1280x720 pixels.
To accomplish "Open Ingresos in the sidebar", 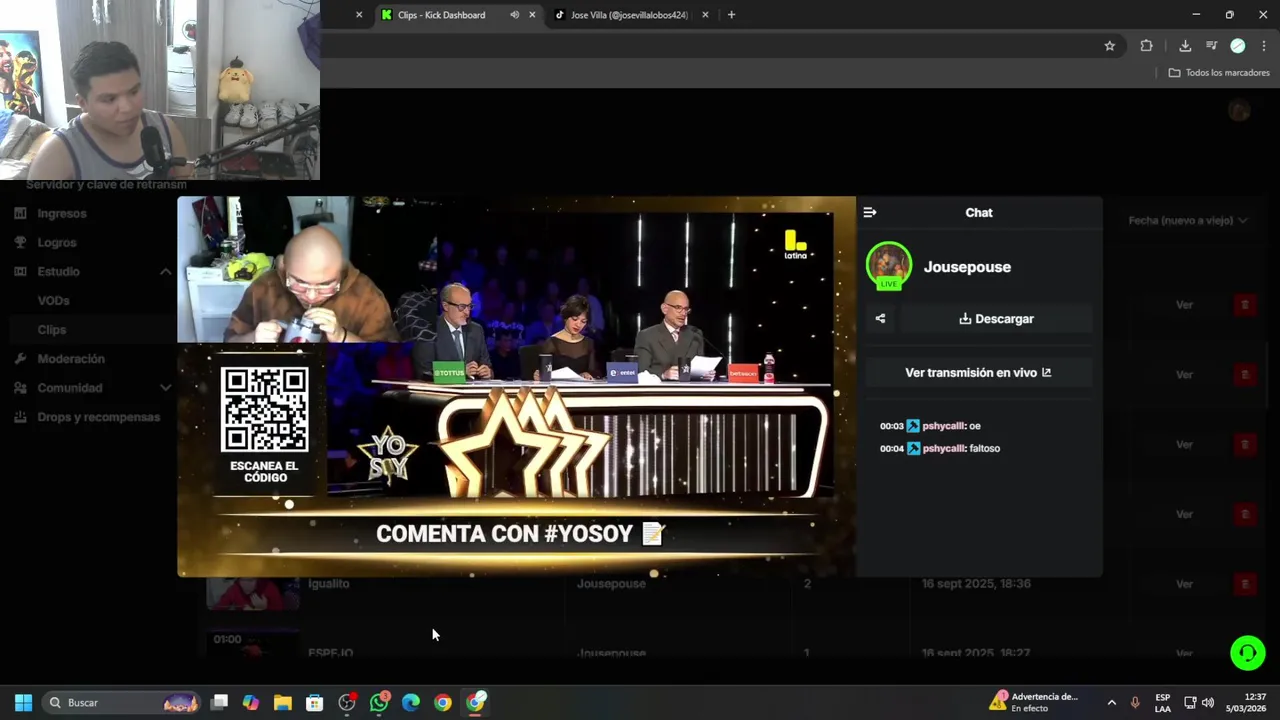I will coord(62,213).
